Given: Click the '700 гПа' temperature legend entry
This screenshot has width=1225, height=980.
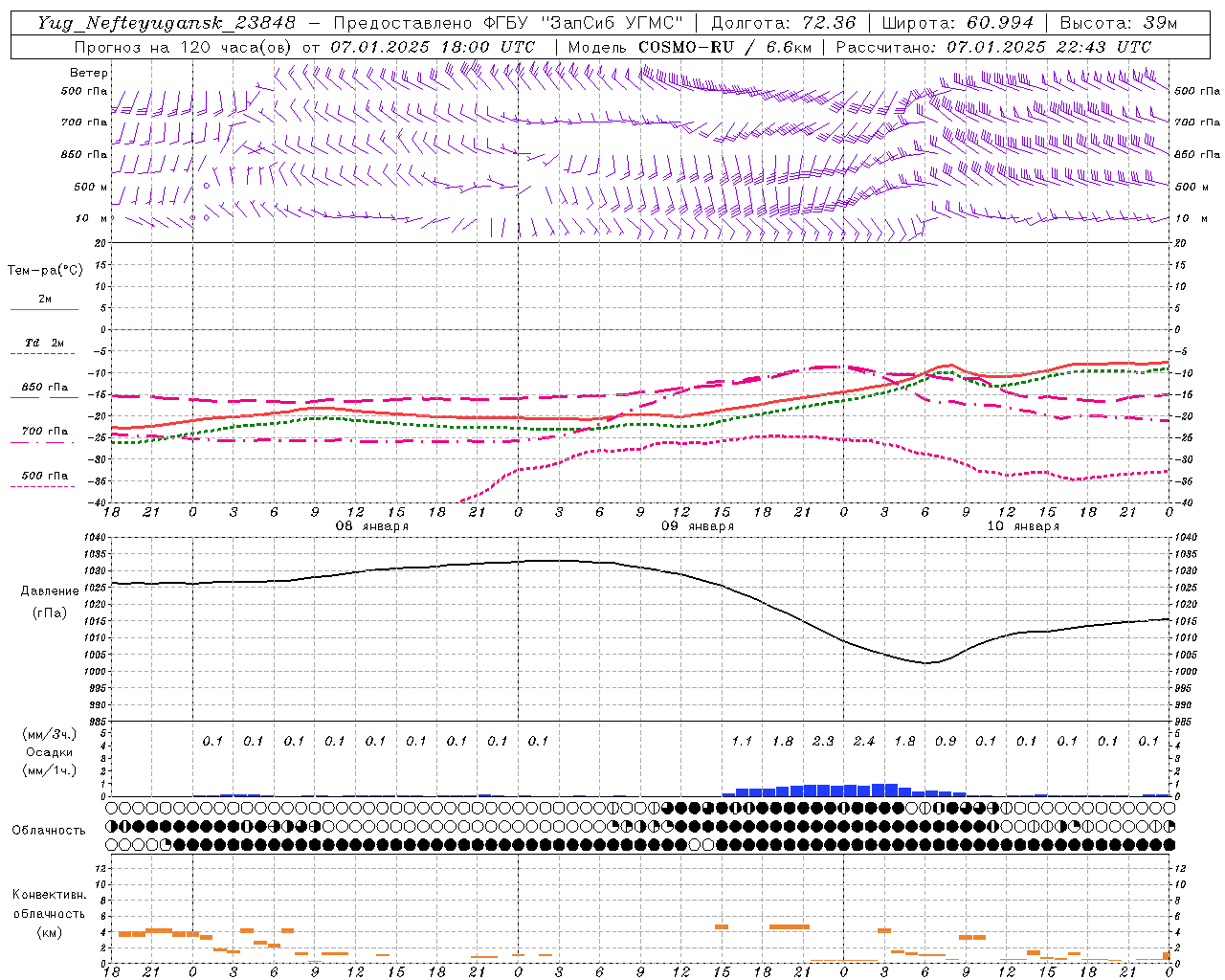Looking at the screenshot, I should 45,431.
